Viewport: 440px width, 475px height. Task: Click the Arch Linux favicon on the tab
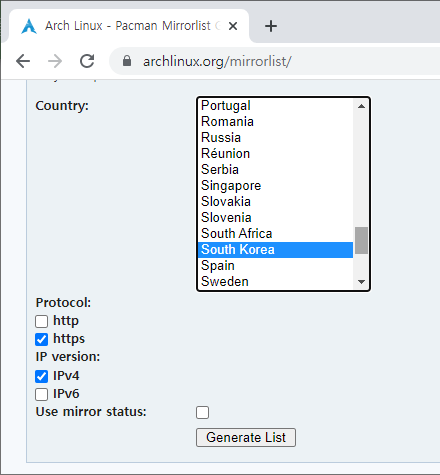pos(29,26)
